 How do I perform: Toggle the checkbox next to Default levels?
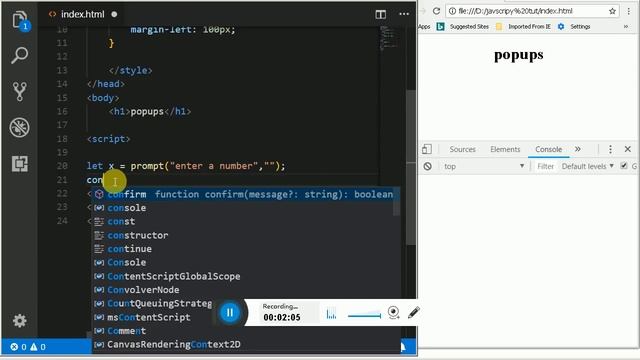(624, 166)
